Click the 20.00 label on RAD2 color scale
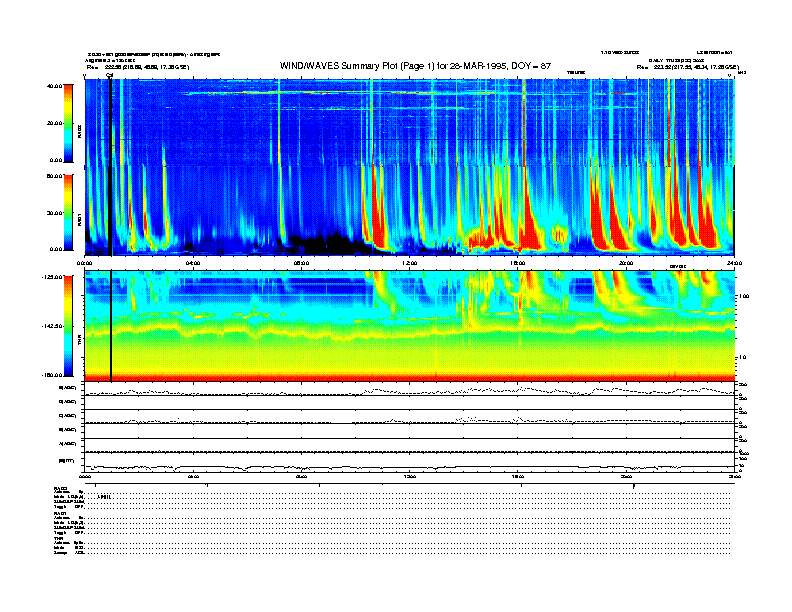This screenshot has height=612, width=792. (x=55, y=123)
